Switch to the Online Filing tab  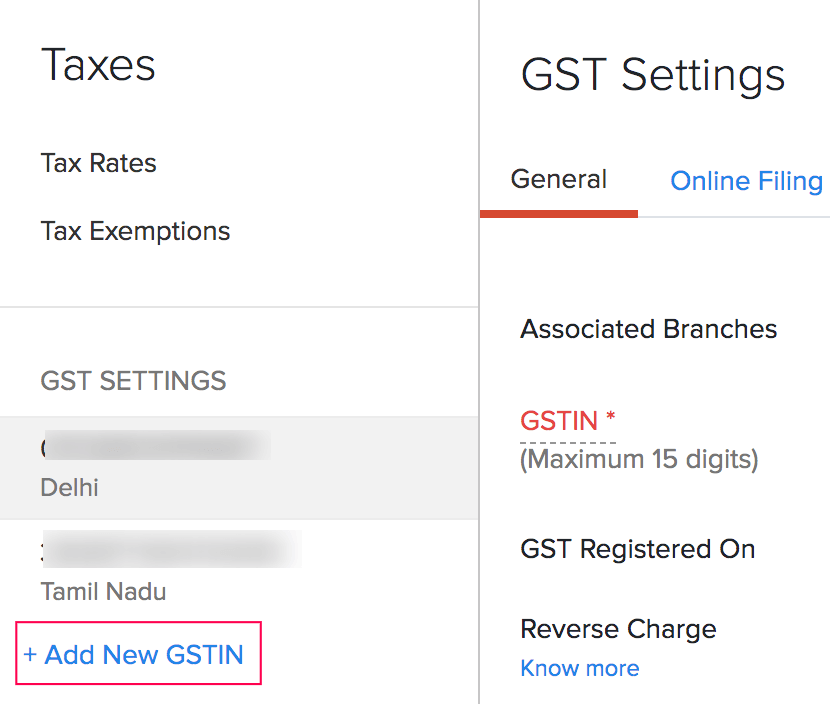coord(746,181)
